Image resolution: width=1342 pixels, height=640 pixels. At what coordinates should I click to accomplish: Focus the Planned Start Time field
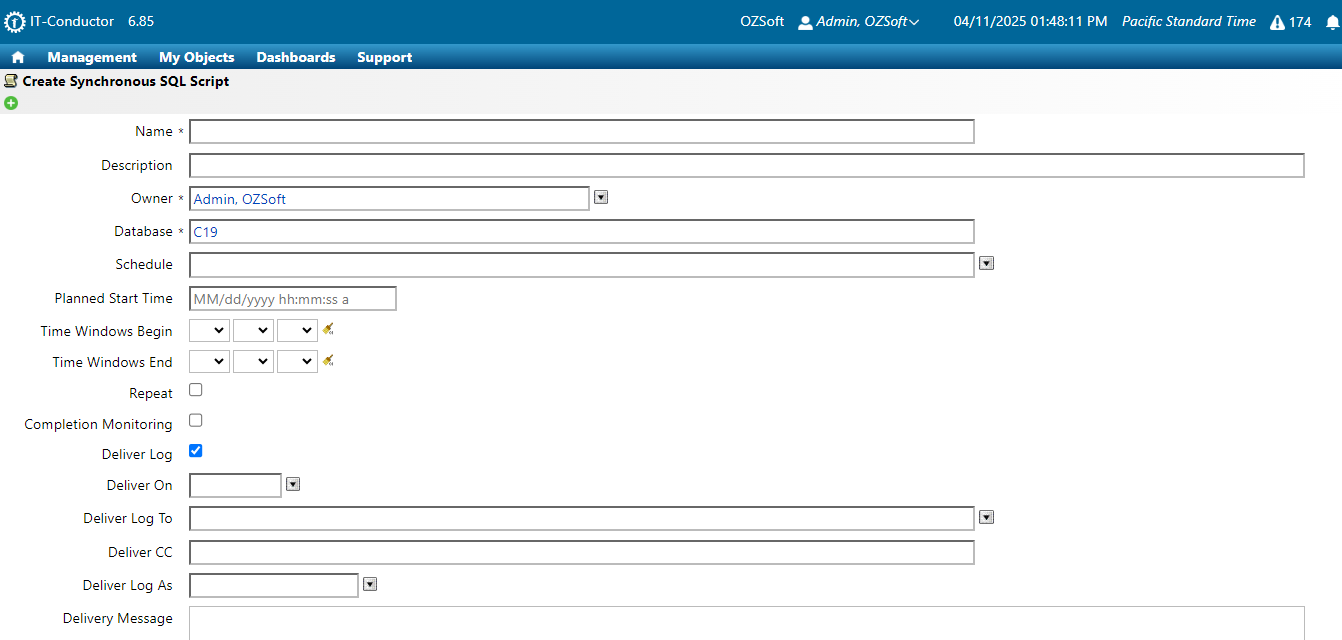(x=293, y=299)
